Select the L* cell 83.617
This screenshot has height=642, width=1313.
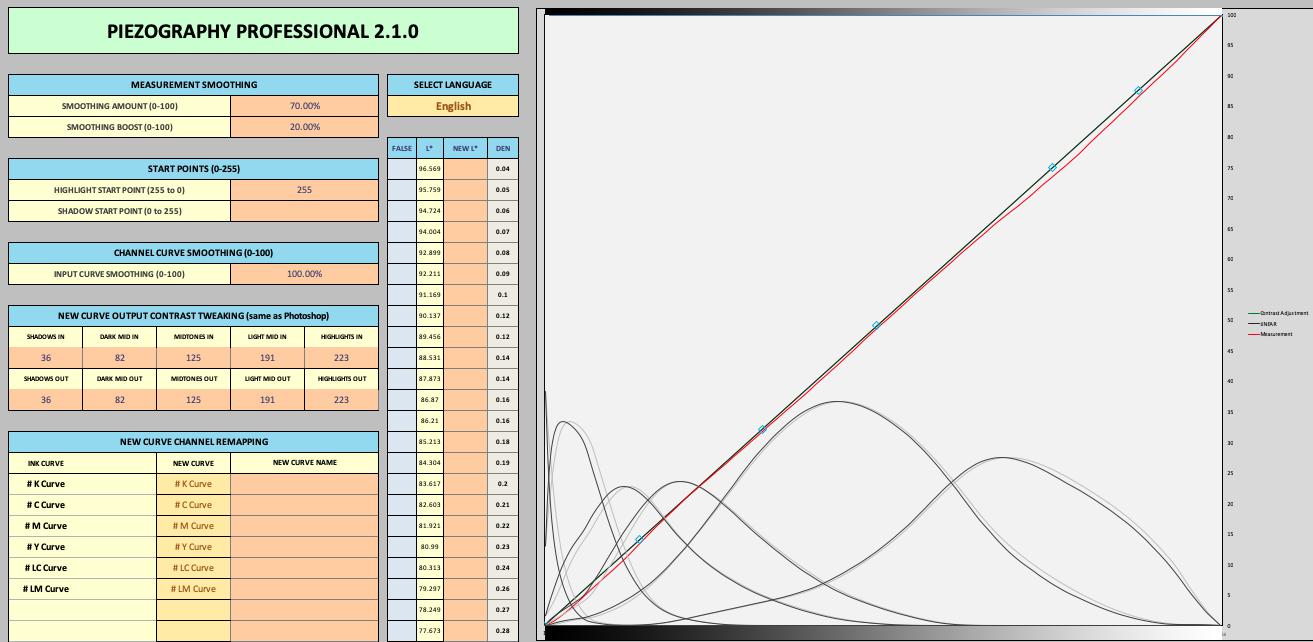[430, 483]
